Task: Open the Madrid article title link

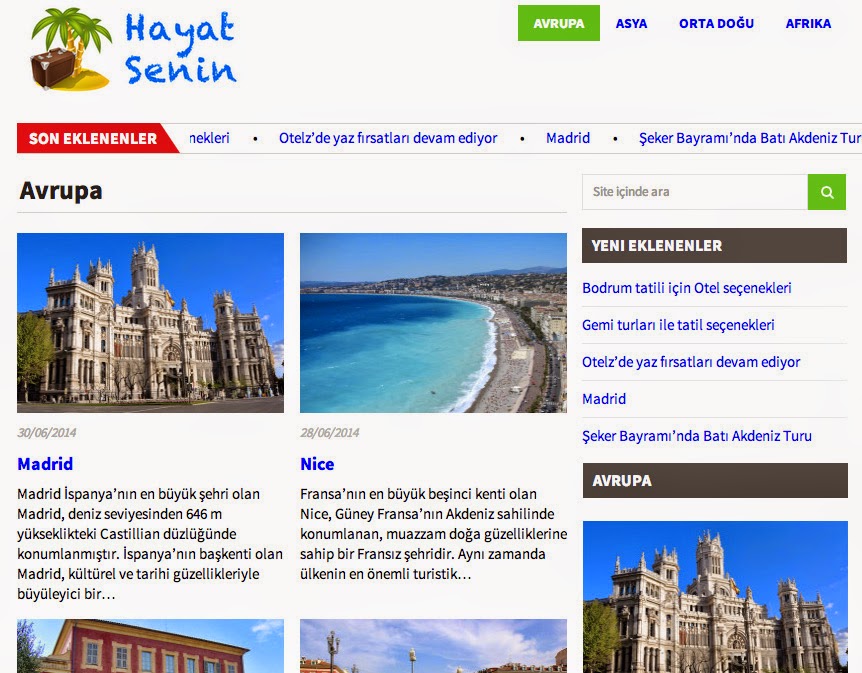Action: point(45,464)
